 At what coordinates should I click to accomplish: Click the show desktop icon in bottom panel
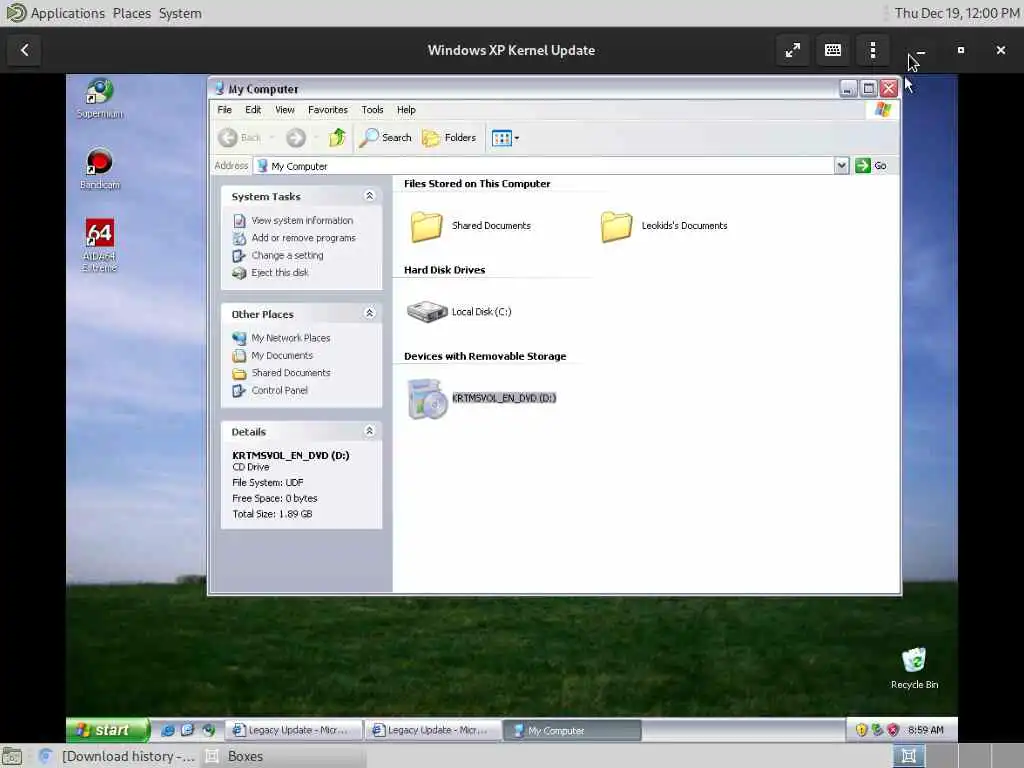tap(12, 756)
